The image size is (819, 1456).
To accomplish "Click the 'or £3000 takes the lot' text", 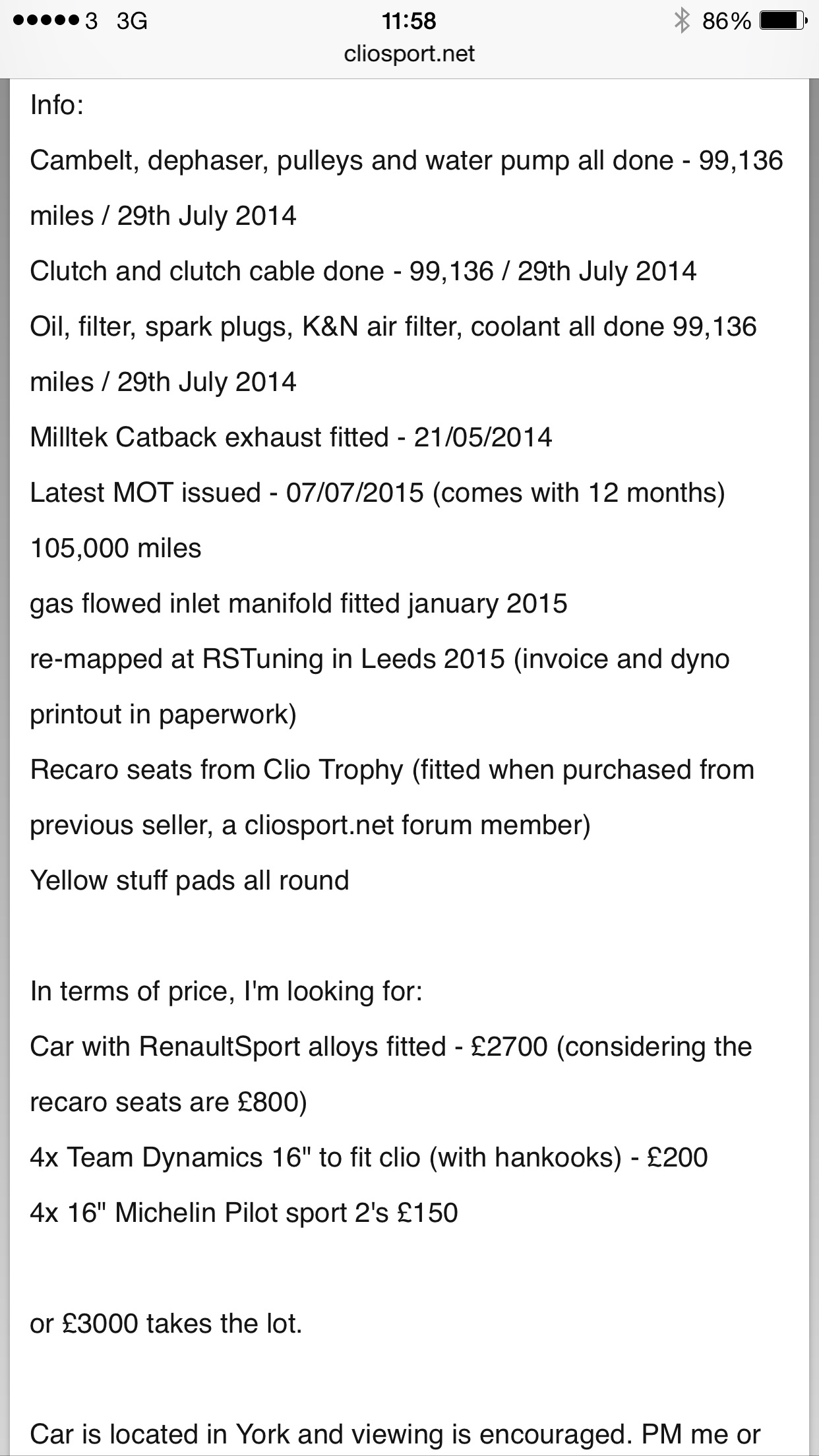I will [166, 1324].
